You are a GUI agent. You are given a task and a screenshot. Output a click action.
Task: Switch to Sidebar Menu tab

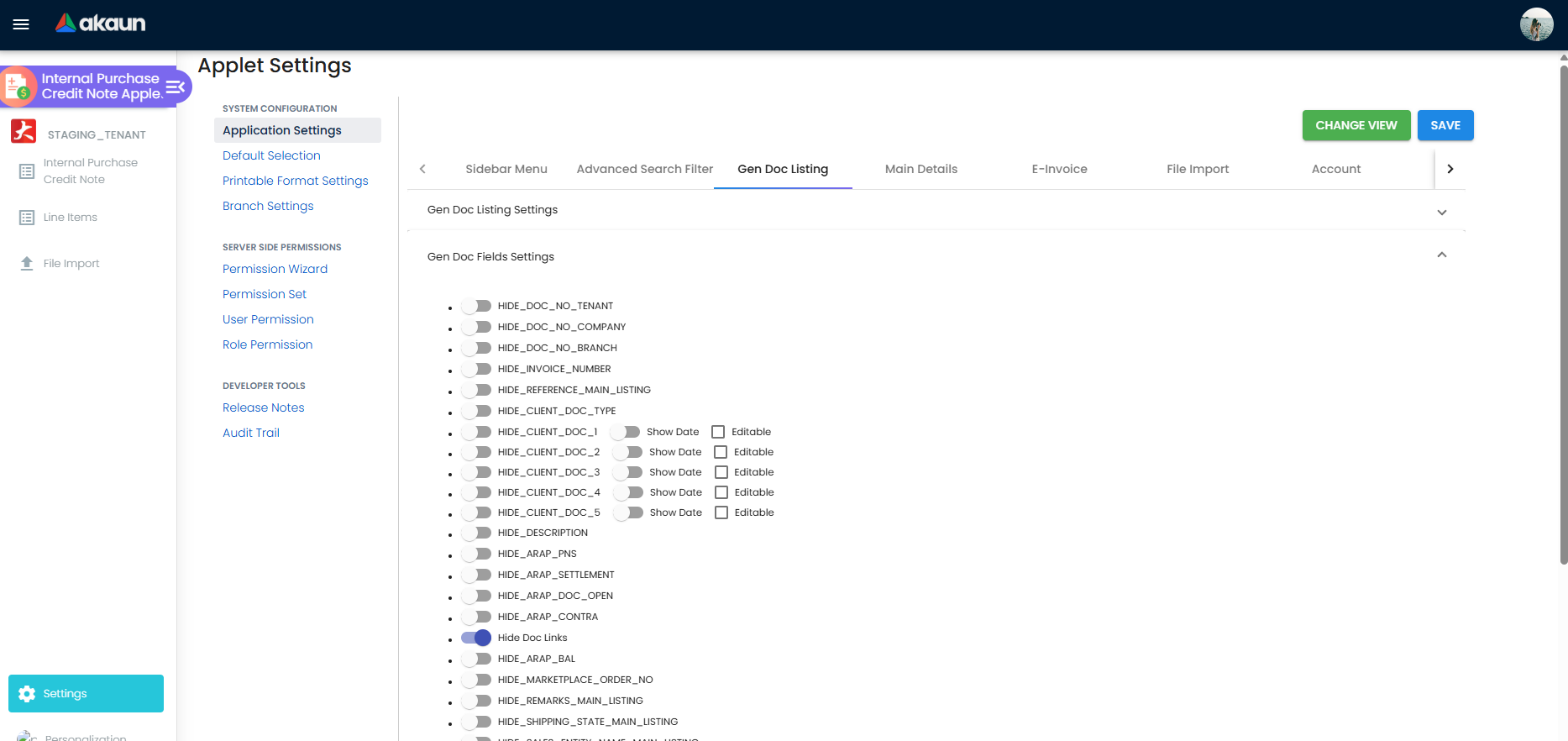tap(506, 169)
